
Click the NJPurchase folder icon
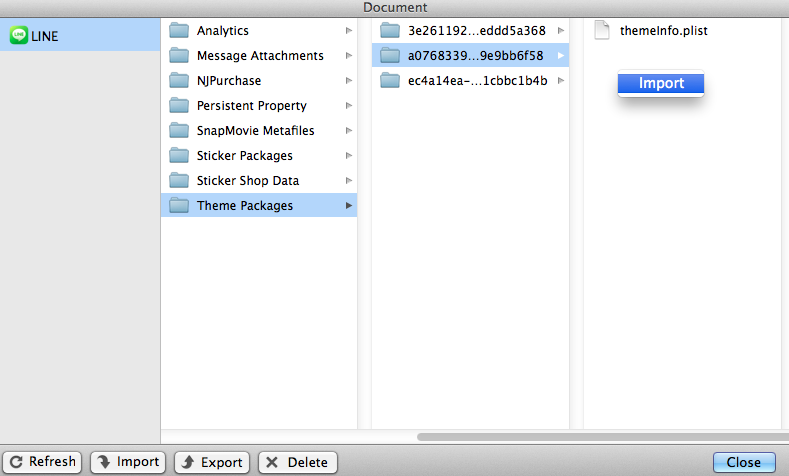pos(179,81)
